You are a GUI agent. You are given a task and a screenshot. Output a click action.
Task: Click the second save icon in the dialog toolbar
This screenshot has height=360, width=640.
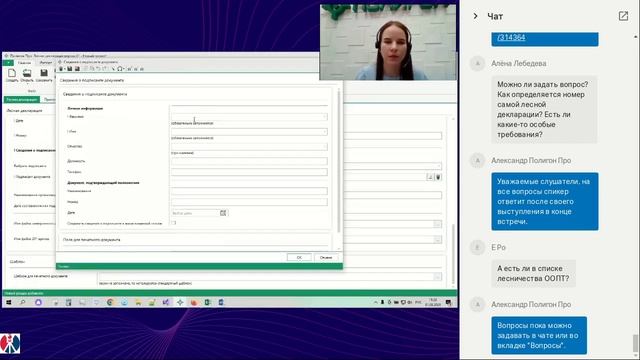(77, 69)
